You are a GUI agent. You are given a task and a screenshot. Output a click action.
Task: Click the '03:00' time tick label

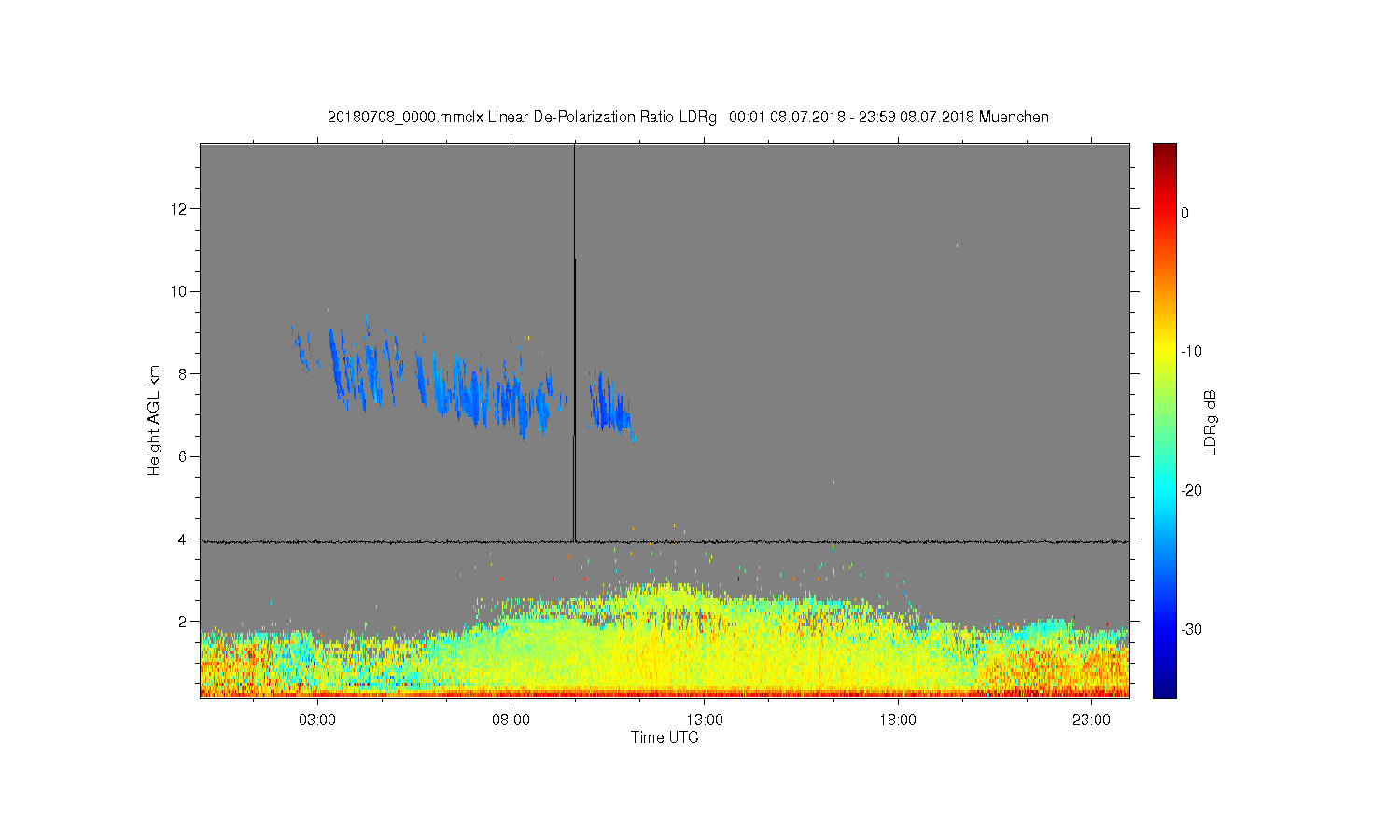(x=317, y=721)
